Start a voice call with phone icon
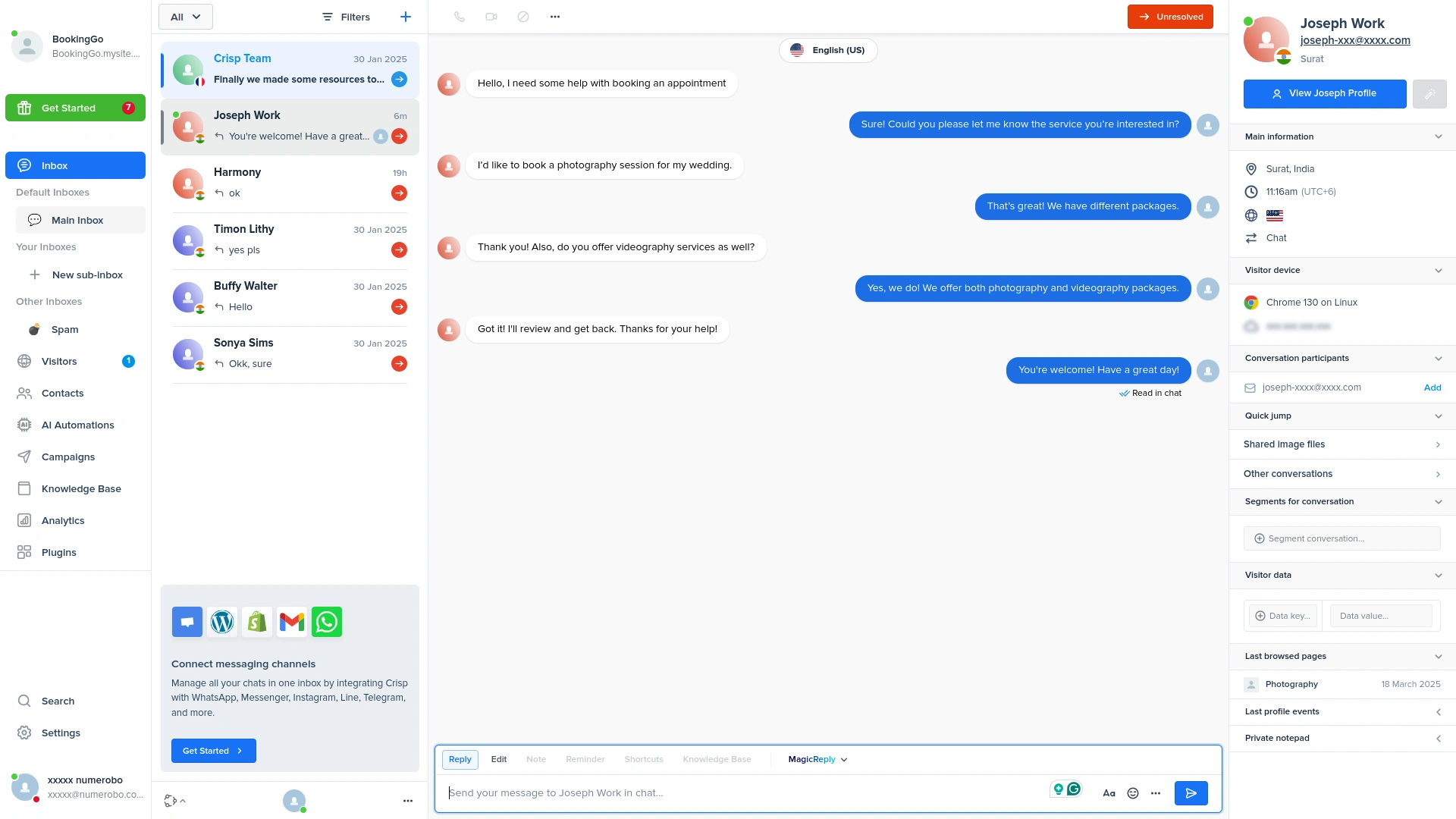Screen dimensions: 1456x819 pos(460,17)
